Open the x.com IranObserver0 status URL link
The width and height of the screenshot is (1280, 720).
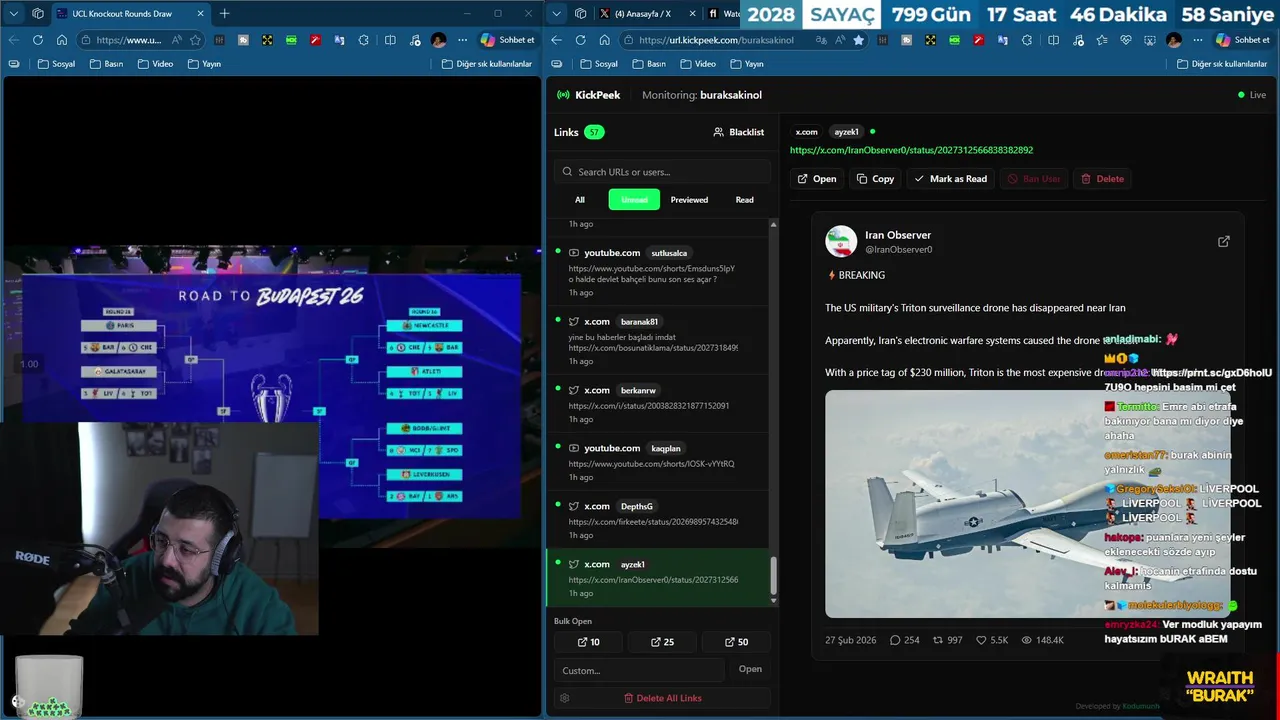pyautogui.click(x=911, y=150)
